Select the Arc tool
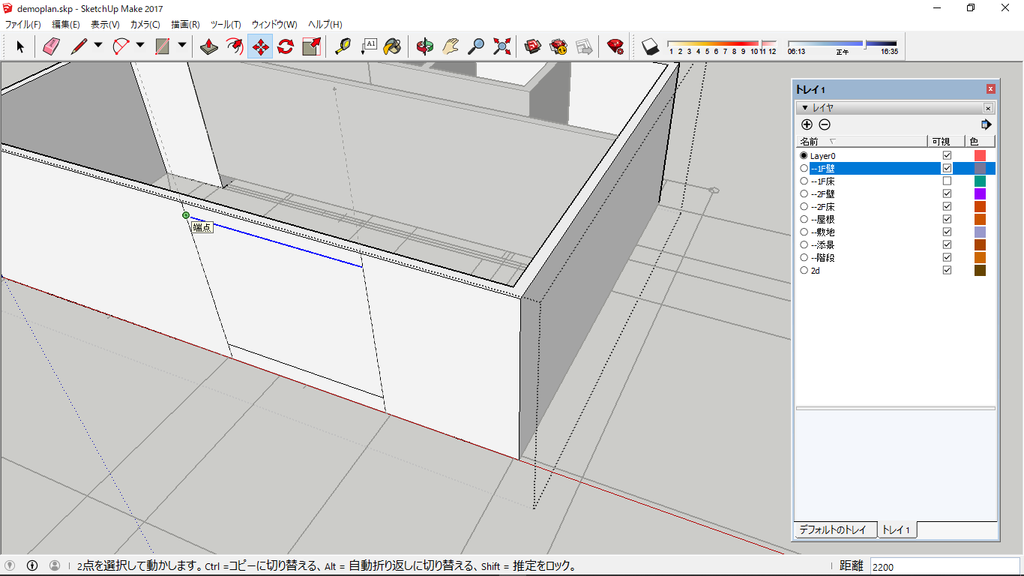 coord(121,46)
